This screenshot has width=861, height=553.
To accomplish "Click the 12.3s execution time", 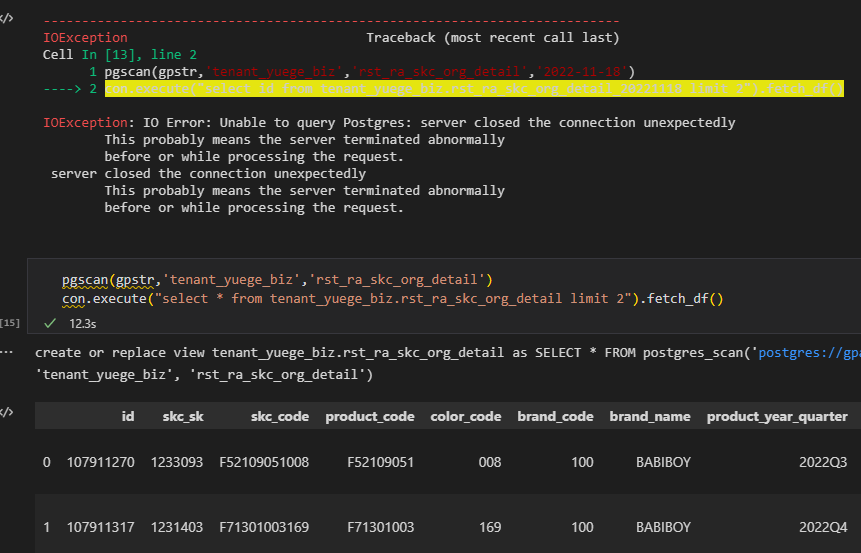I will (x=82, y=324).
